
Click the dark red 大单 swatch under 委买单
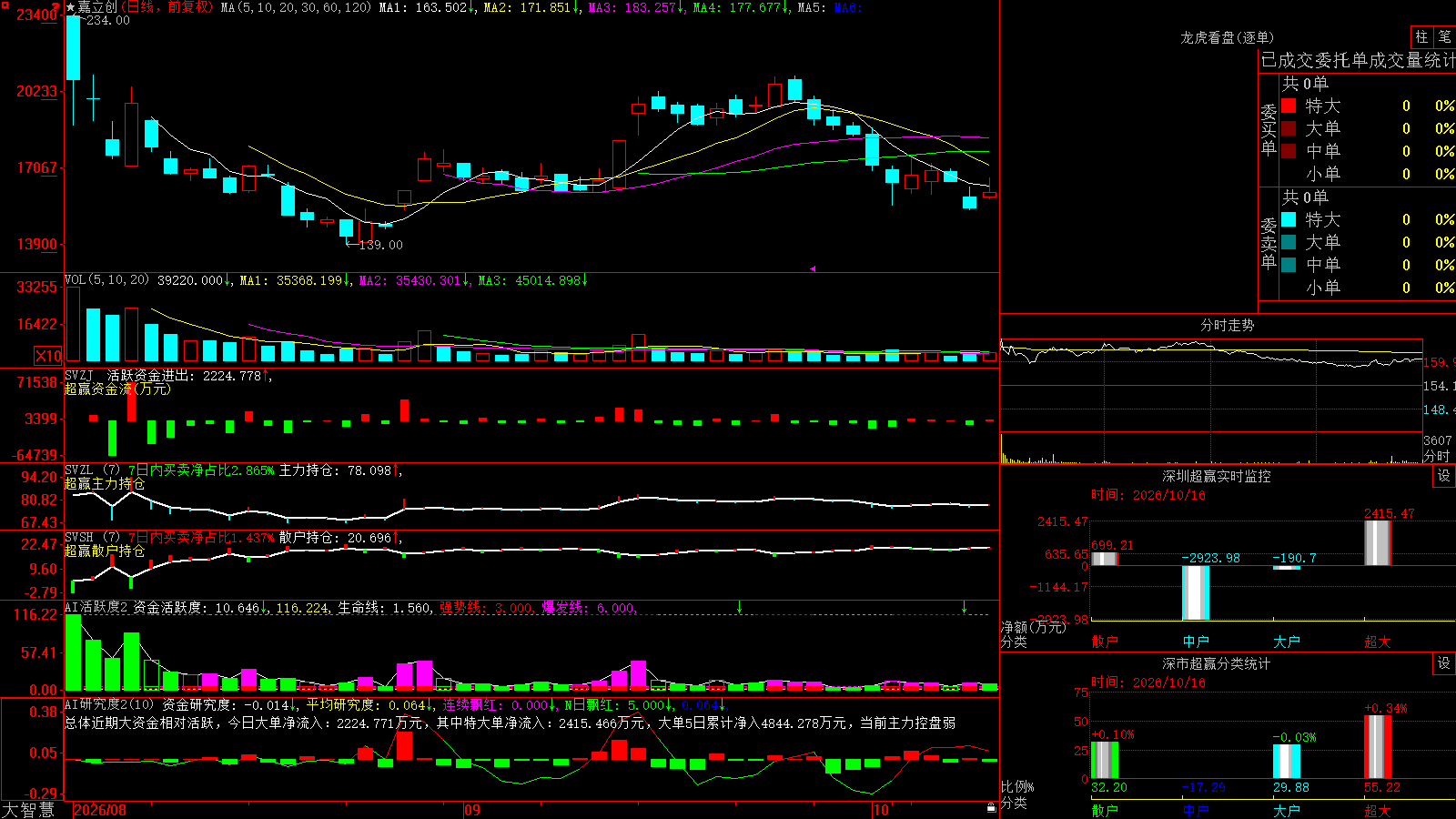(x=1289, y=128)
